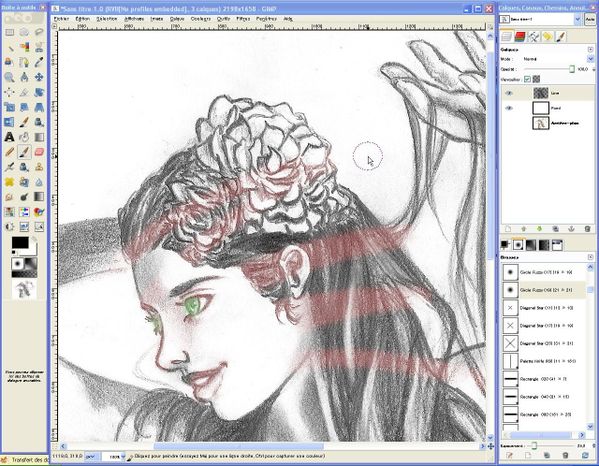Anchor the floating layer
Viewport: 599px width, 466px height.
pyautogui.click(x=571, y=229)
